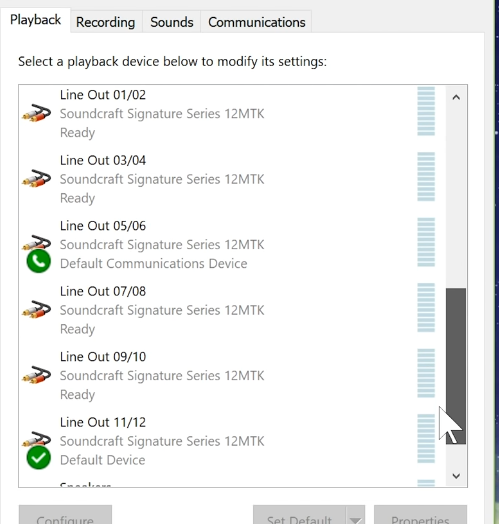This screenshot has height=524, width=499.
Task: Open device Properties button
Action: point(420,516)
